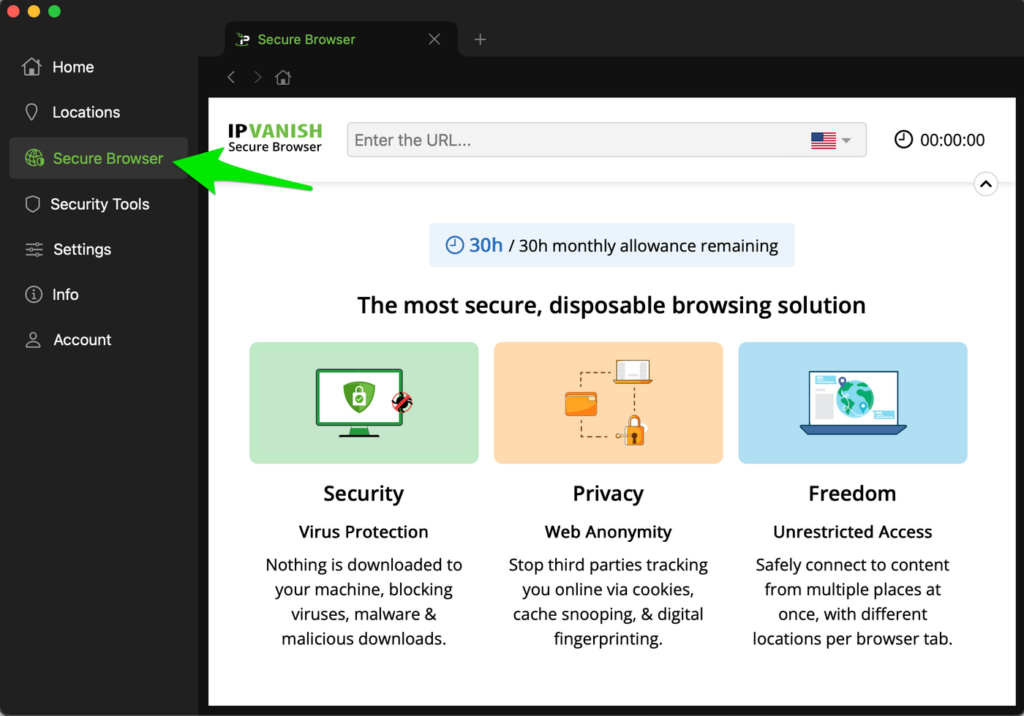
Task: Collapse the header with chevron-up button
Action: (x=985, y=184)
